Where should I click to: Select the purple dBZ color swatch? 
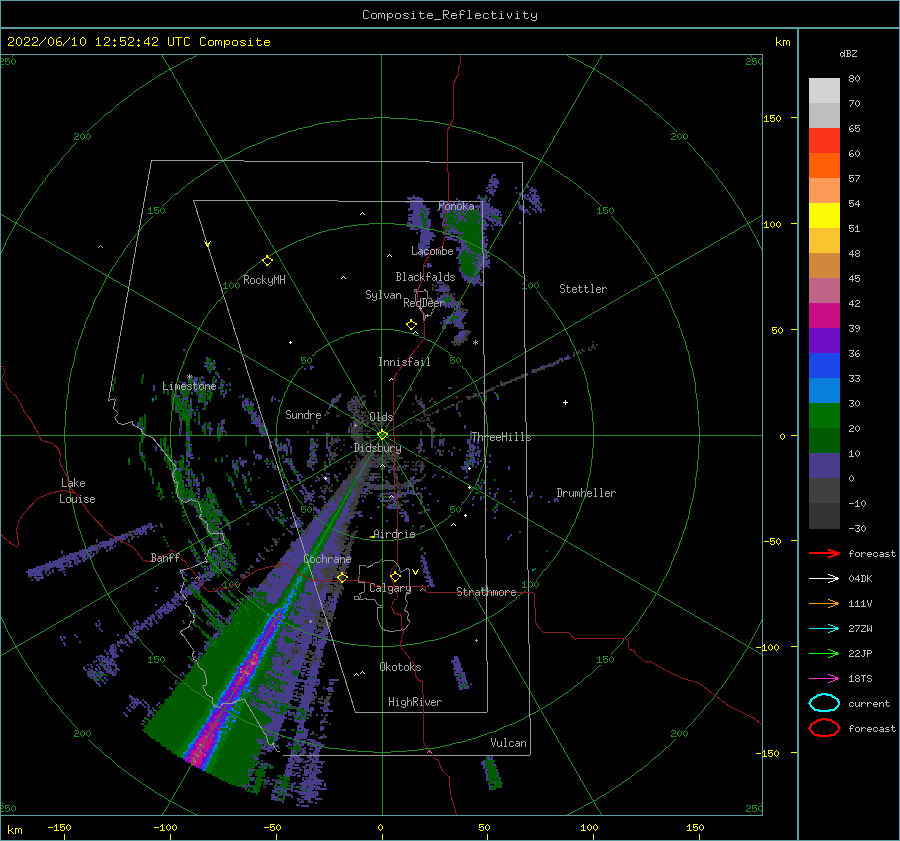click(x=824, y=341)
